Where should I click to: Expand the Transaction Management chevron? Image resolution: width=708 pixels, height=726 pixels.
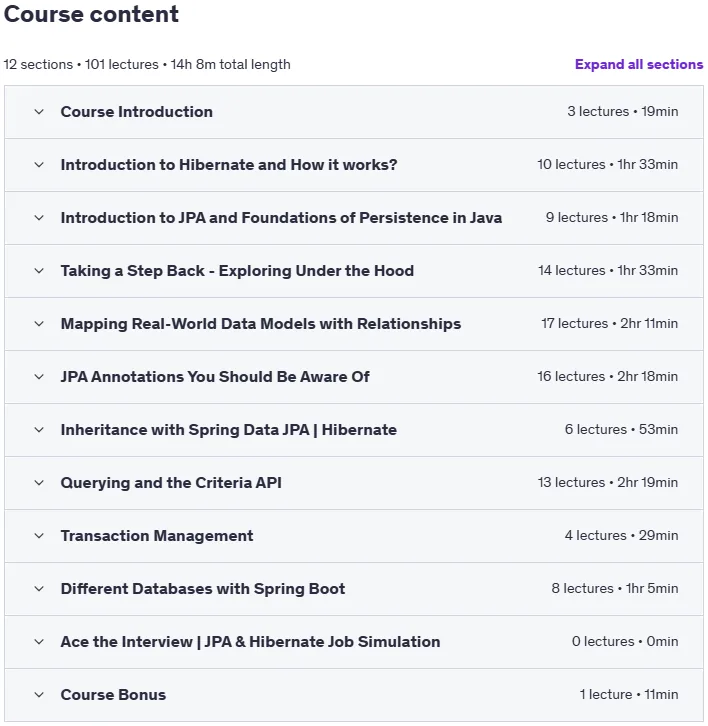pos(39,536)
